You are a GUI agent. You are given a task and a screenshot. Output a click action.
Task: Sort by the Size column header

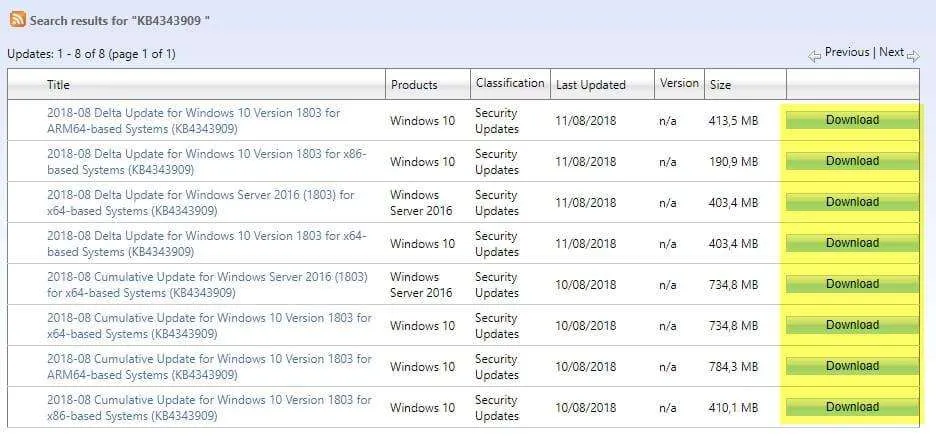720,85
